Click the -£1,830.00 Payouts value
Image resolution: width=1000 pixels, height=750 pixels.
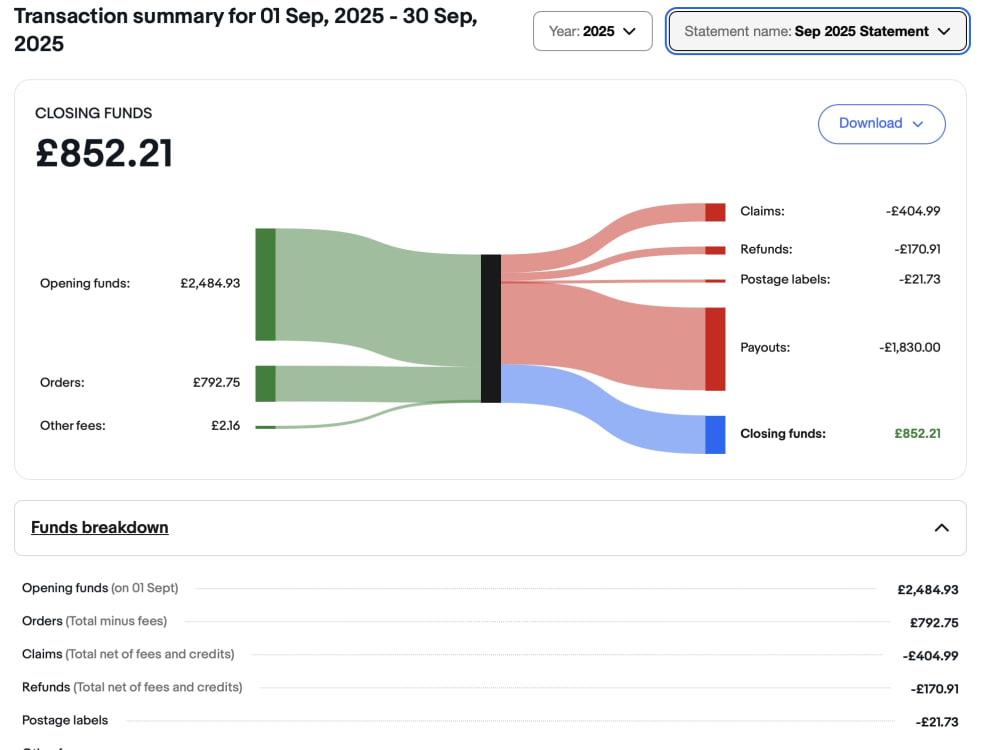point(909,348)
